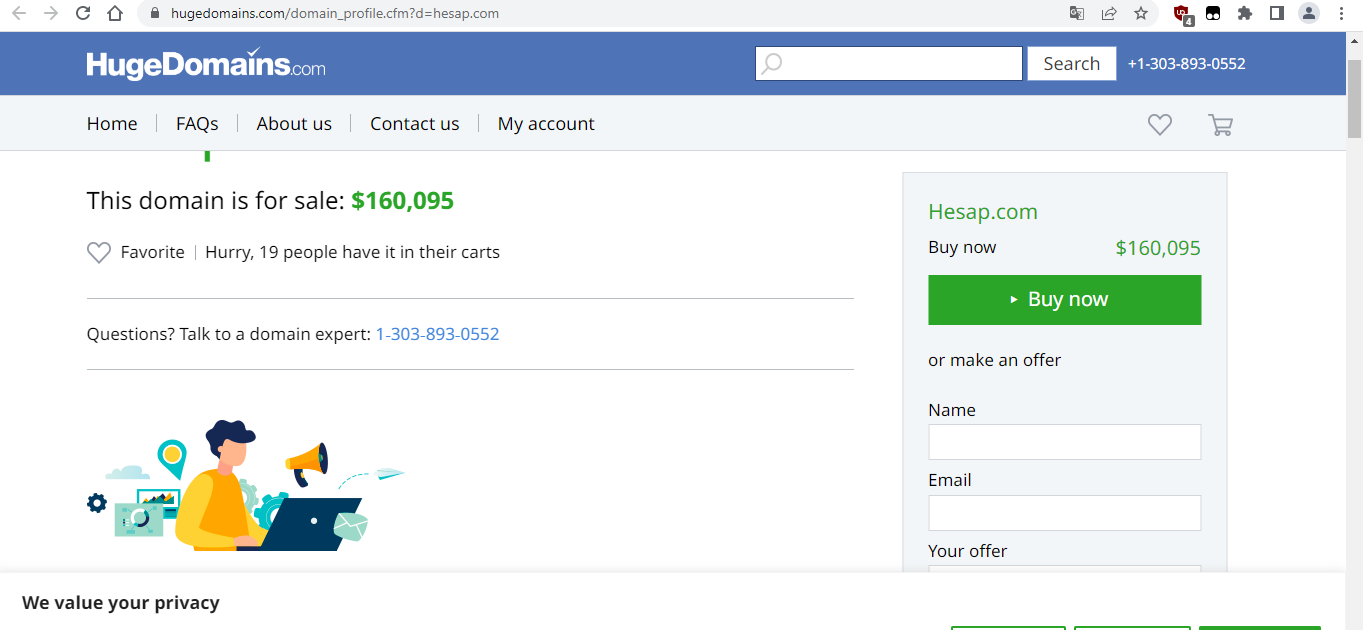
Task: Click the header phone number +1-303-893-0552
Action: click(1187, 64)
